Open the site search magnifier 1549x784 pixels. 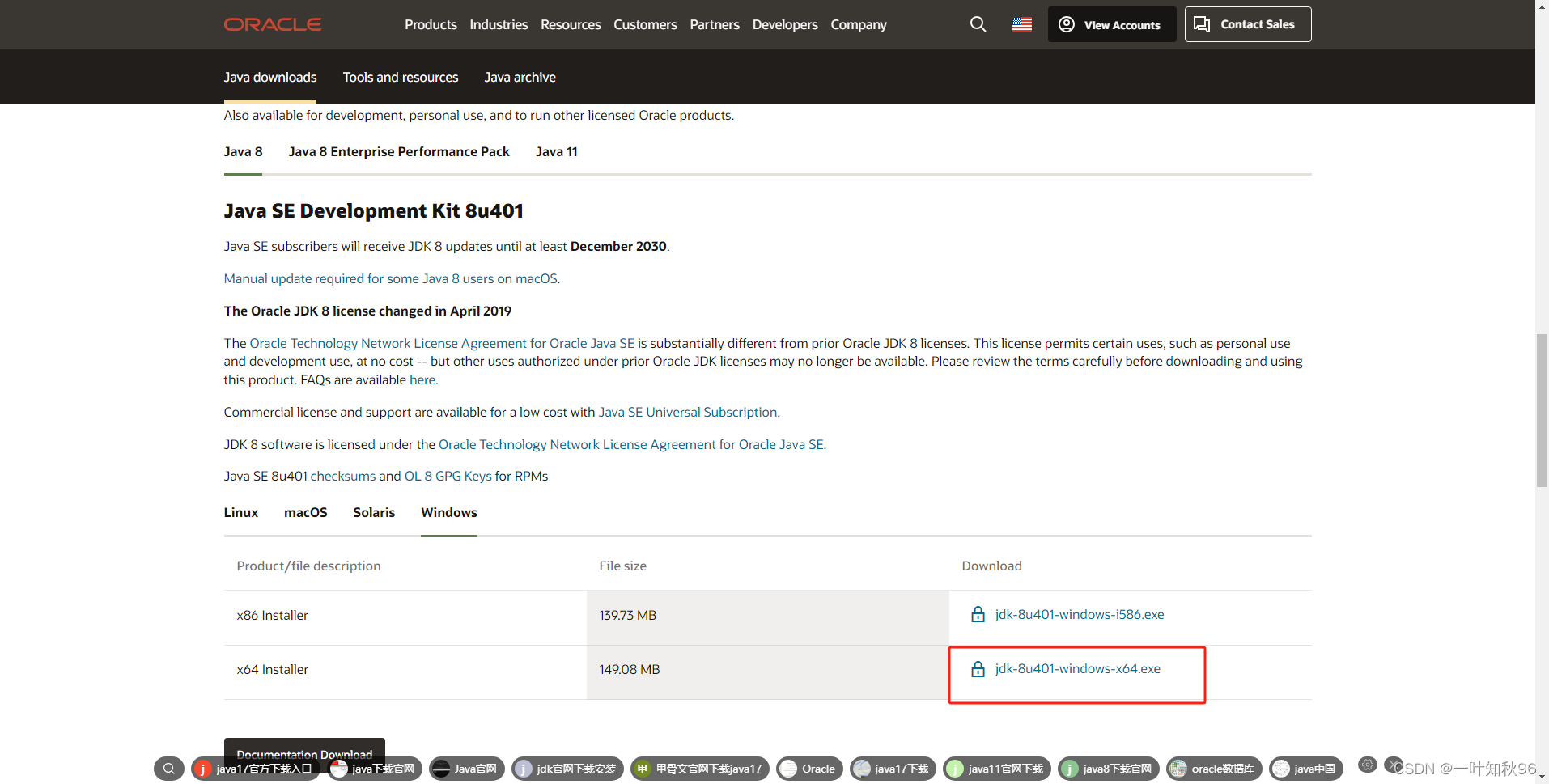click(x=978, y=24)
